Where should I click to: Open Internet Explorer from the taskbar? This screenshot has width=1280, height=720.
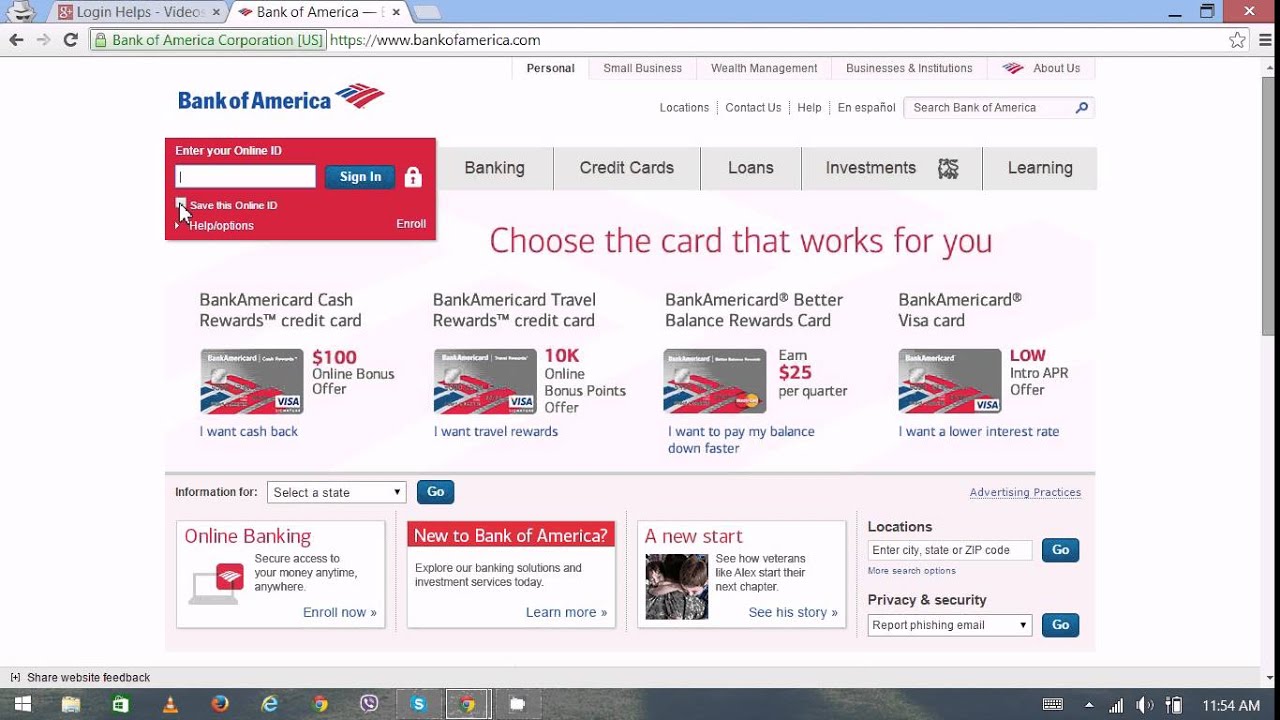point(270,704)
